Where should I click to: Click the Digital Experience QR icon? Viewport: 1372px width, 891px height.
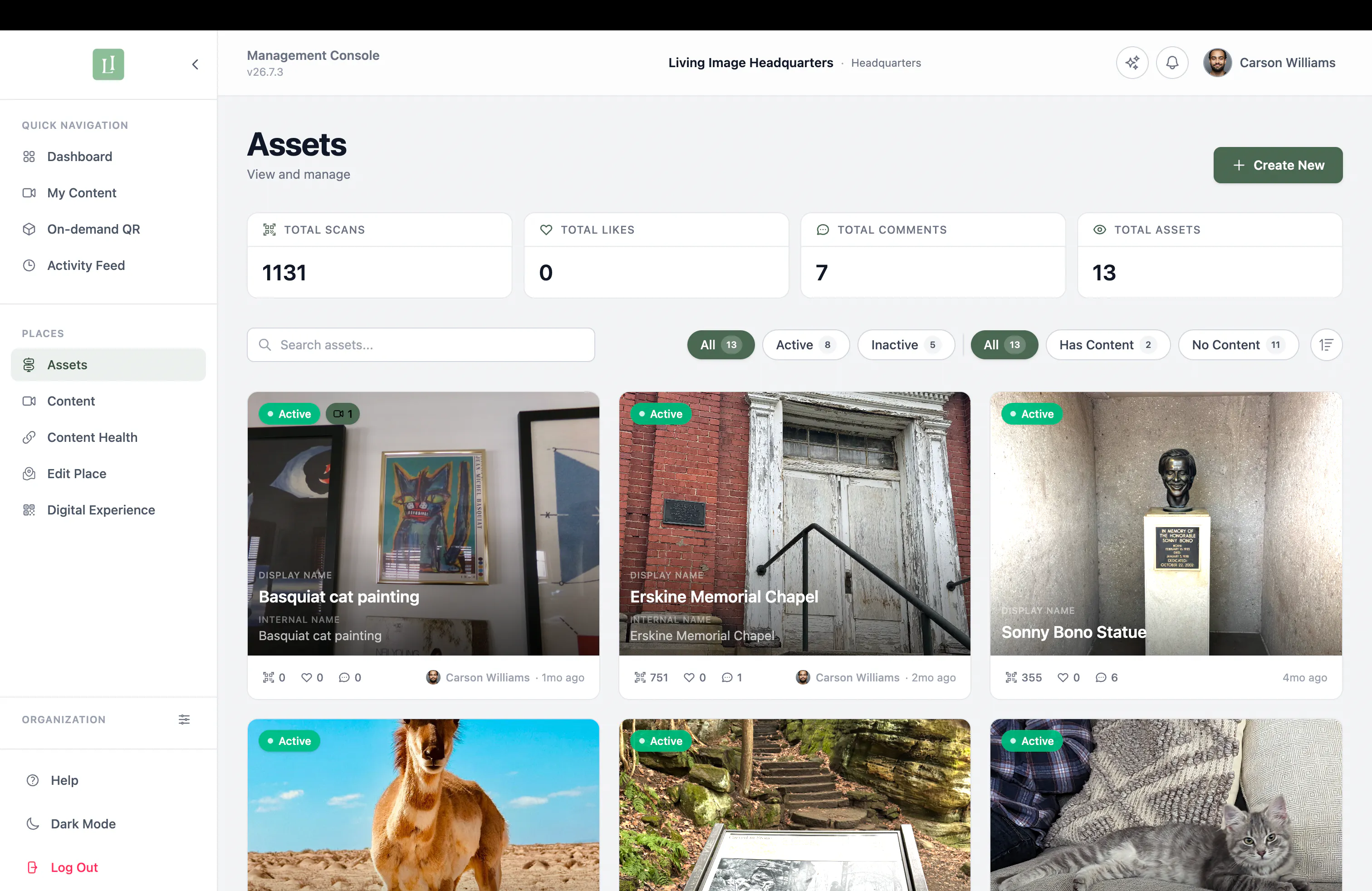29,510
